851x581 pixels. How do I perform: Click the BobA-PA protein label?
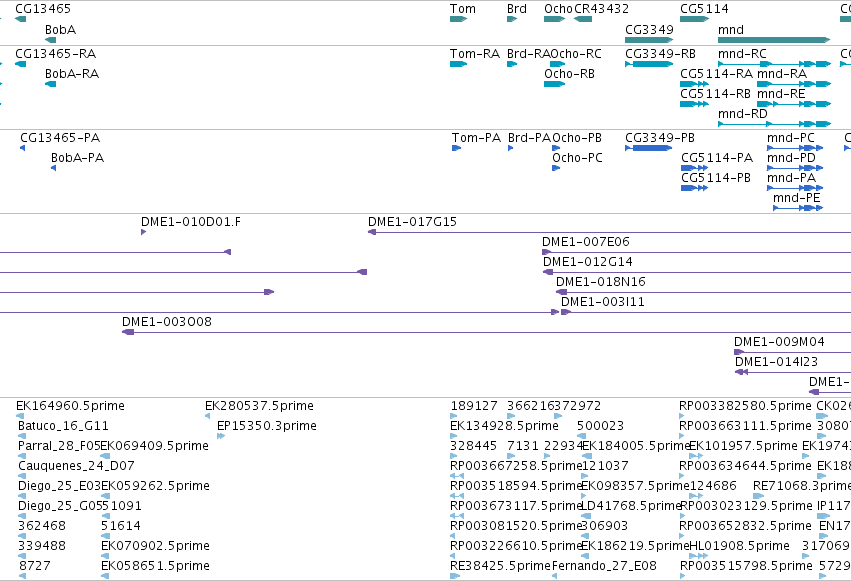78,158
